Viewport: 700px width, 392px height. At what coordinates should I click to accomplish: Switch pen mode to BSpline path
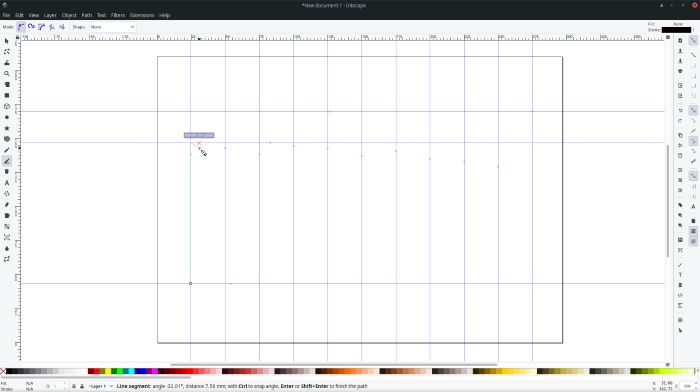click(x=42, y=27)
